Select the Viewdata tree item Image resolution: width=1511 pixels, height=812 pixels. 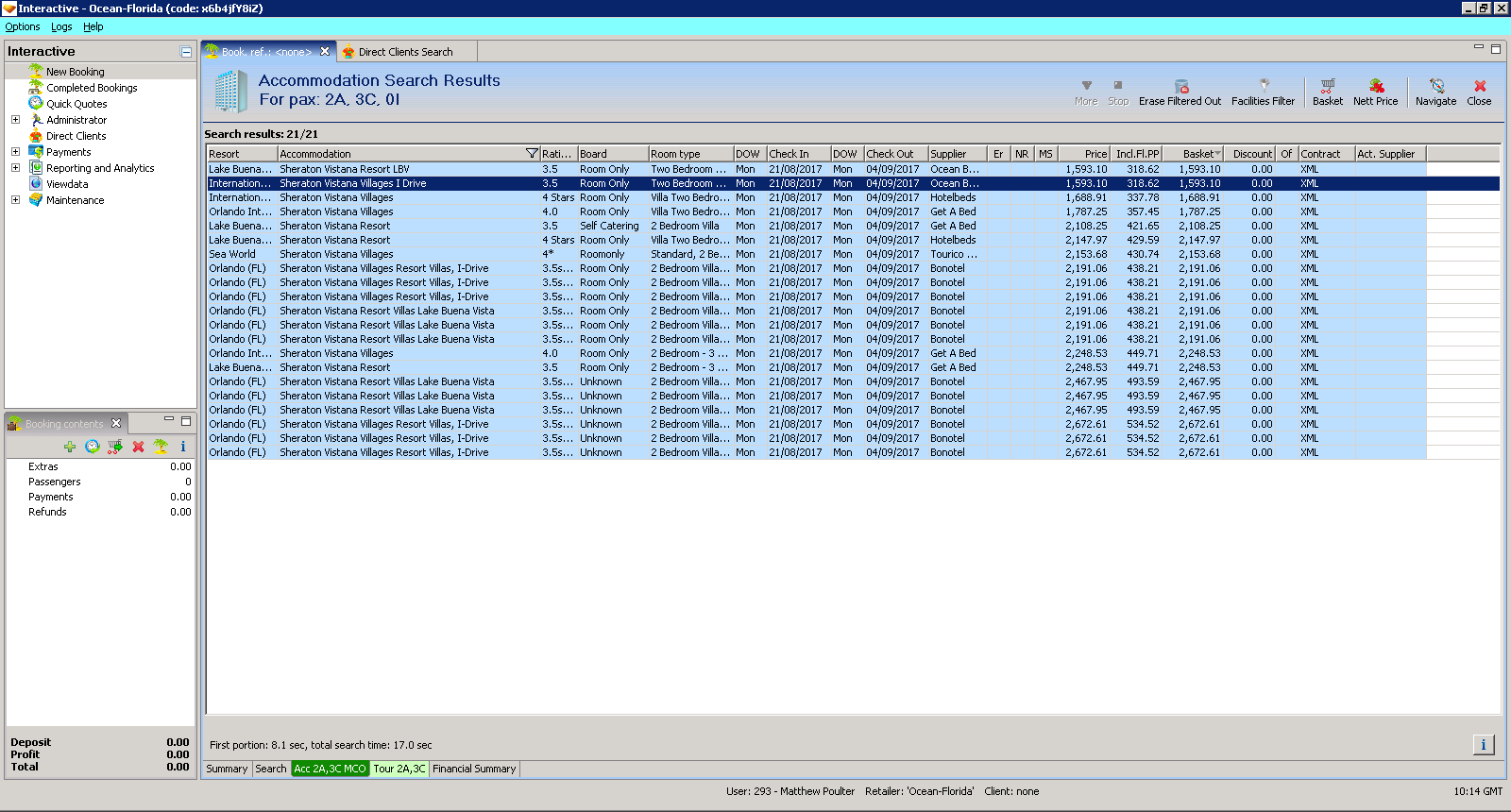pos(67,184)
